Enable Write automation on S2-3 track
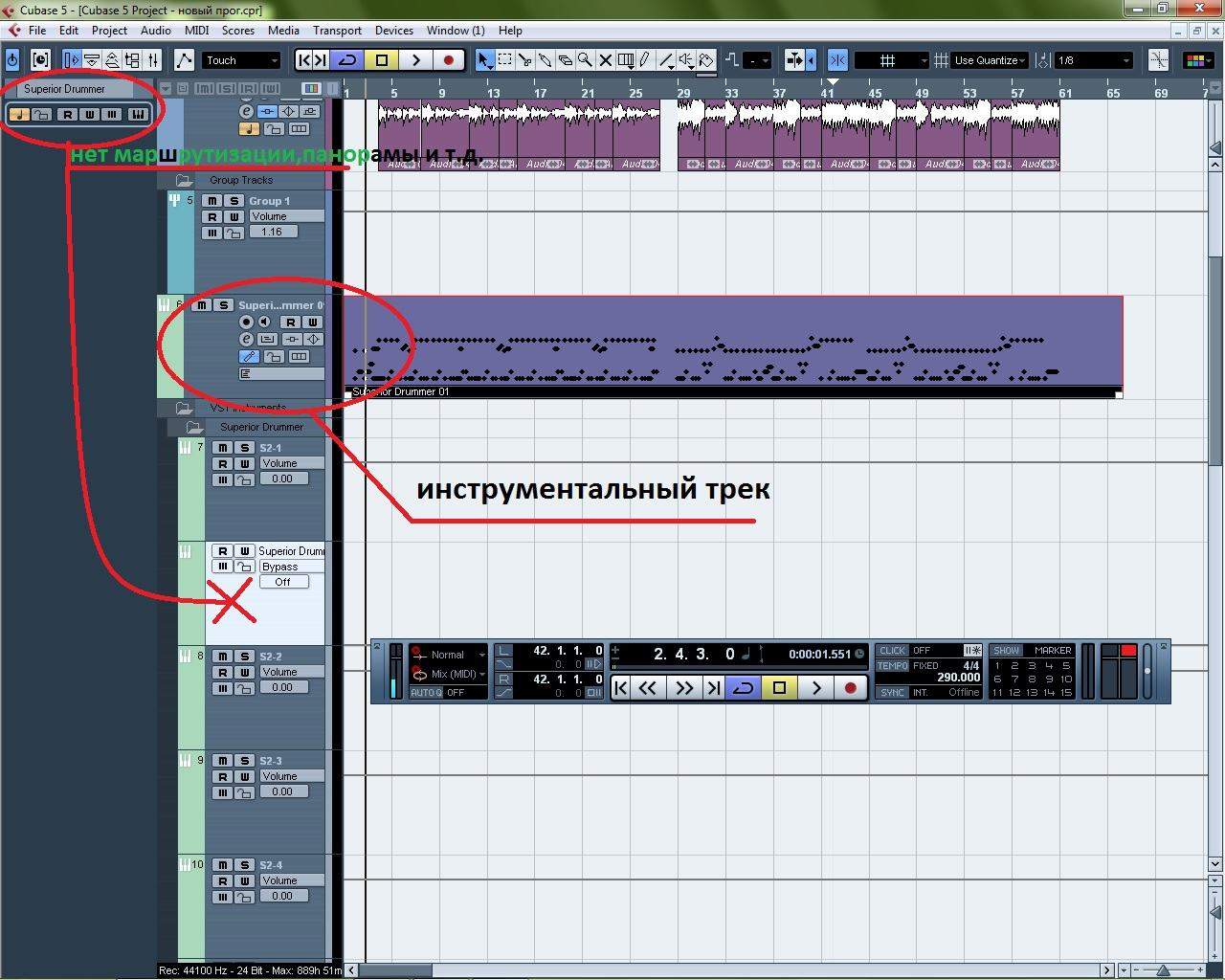The image size is (1225, 980). coord(244,776)
